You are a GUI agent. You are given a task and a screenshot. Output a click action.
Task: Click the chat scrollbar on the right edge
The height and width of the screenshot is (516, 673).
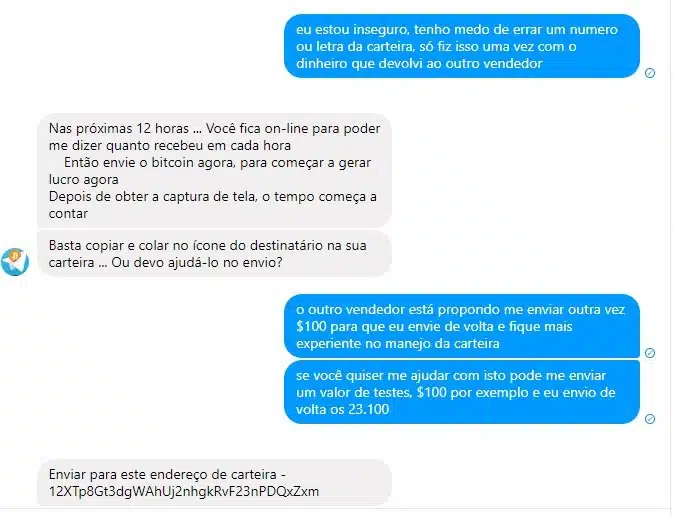670,258
